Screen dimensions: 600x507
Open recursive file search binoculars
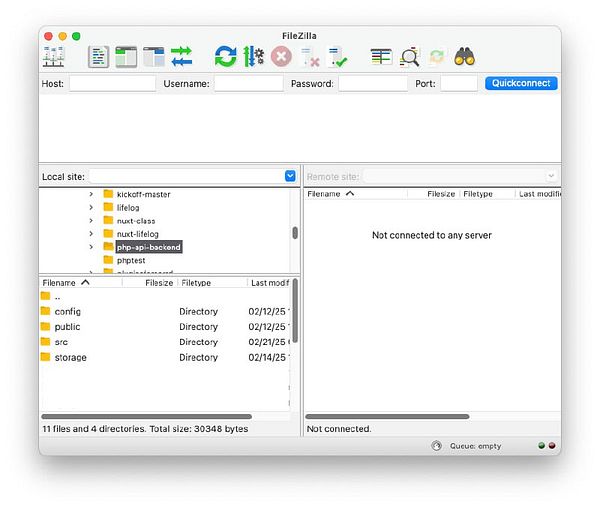pos(465,57)
